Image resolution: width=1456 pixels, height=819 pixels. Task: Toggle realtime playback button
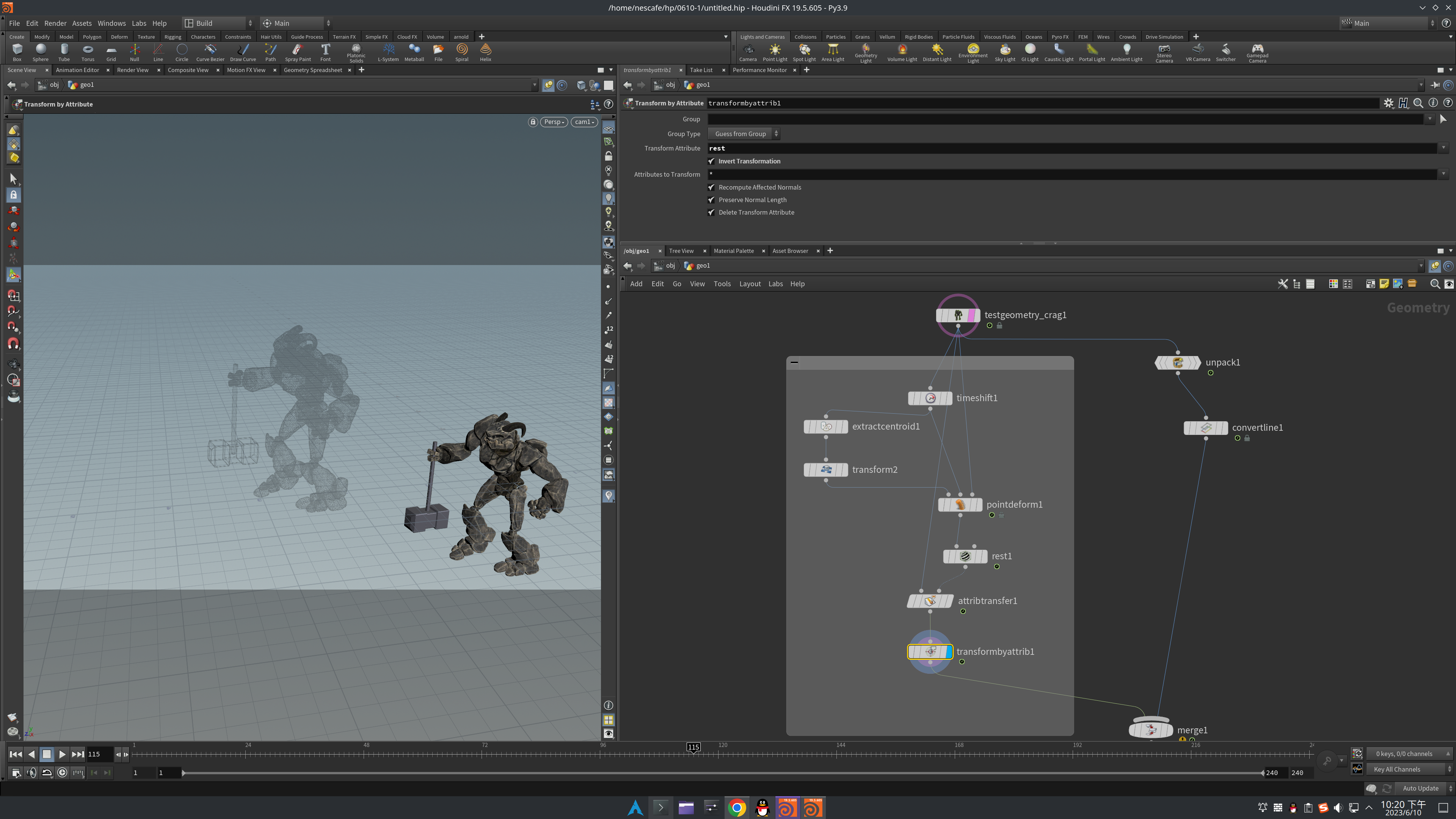(x=62, y=773)
